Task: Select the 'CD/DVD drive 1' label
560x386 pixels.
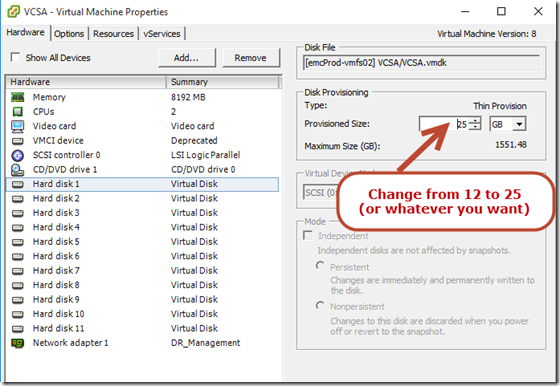Action: (x=65, y=170)
